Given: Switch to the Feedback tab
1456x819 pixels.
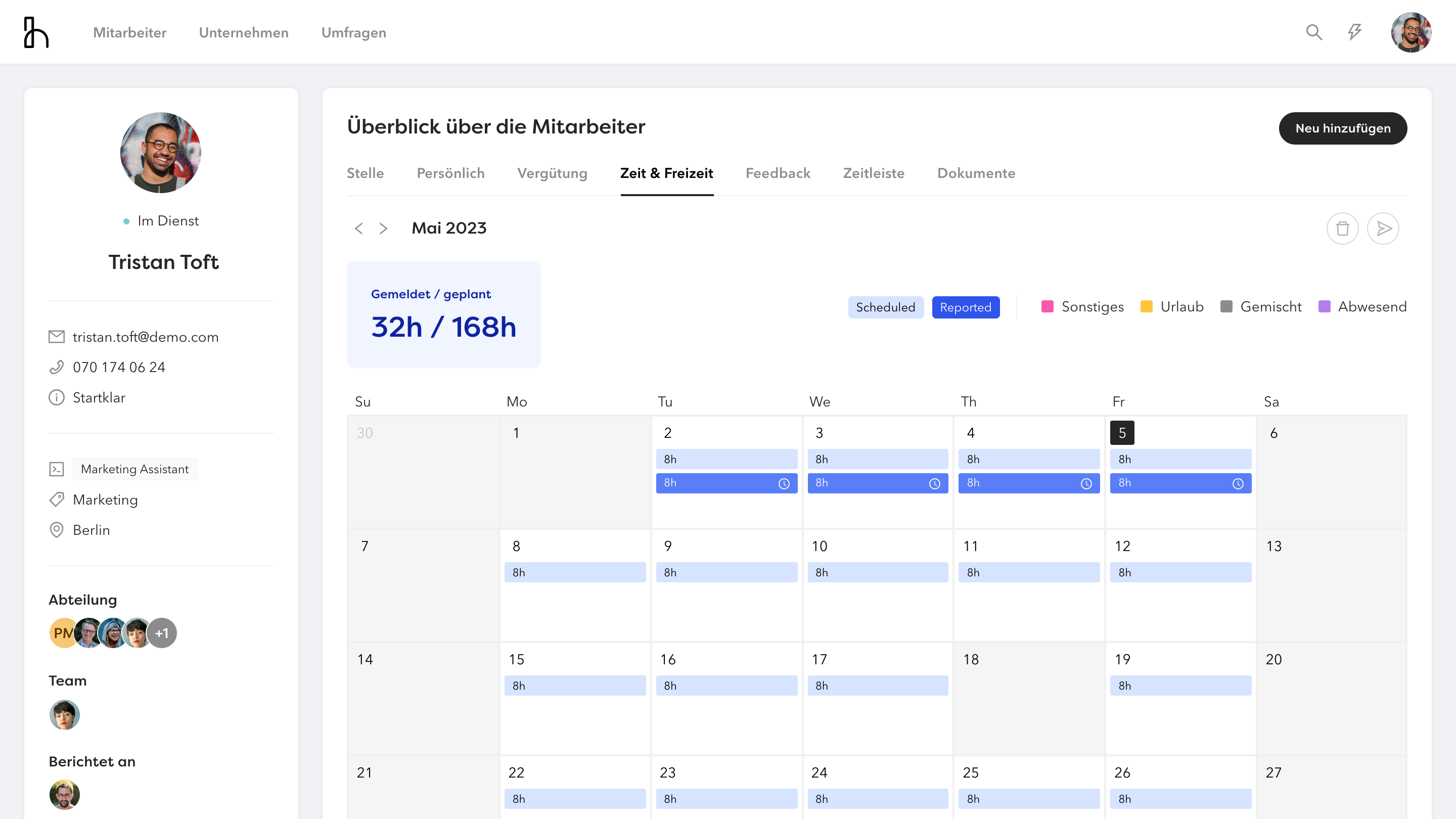Looking at the screenshot, I should tap(778, 173).
